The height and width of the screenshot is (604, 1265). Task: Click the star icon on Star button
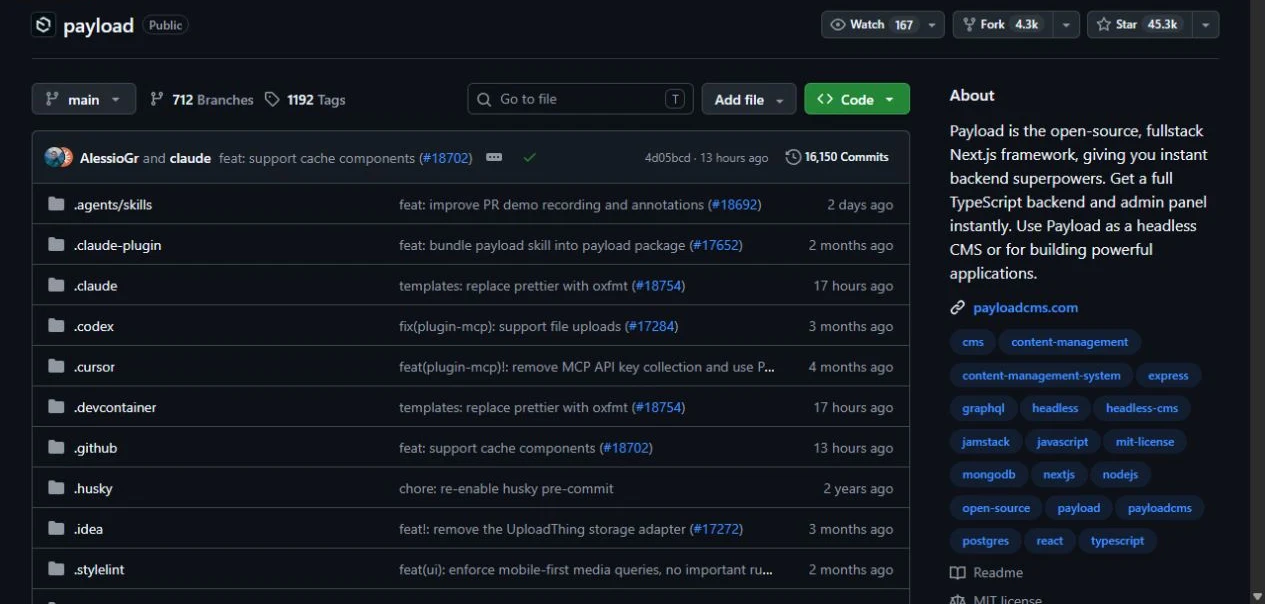coord(1104,25)
